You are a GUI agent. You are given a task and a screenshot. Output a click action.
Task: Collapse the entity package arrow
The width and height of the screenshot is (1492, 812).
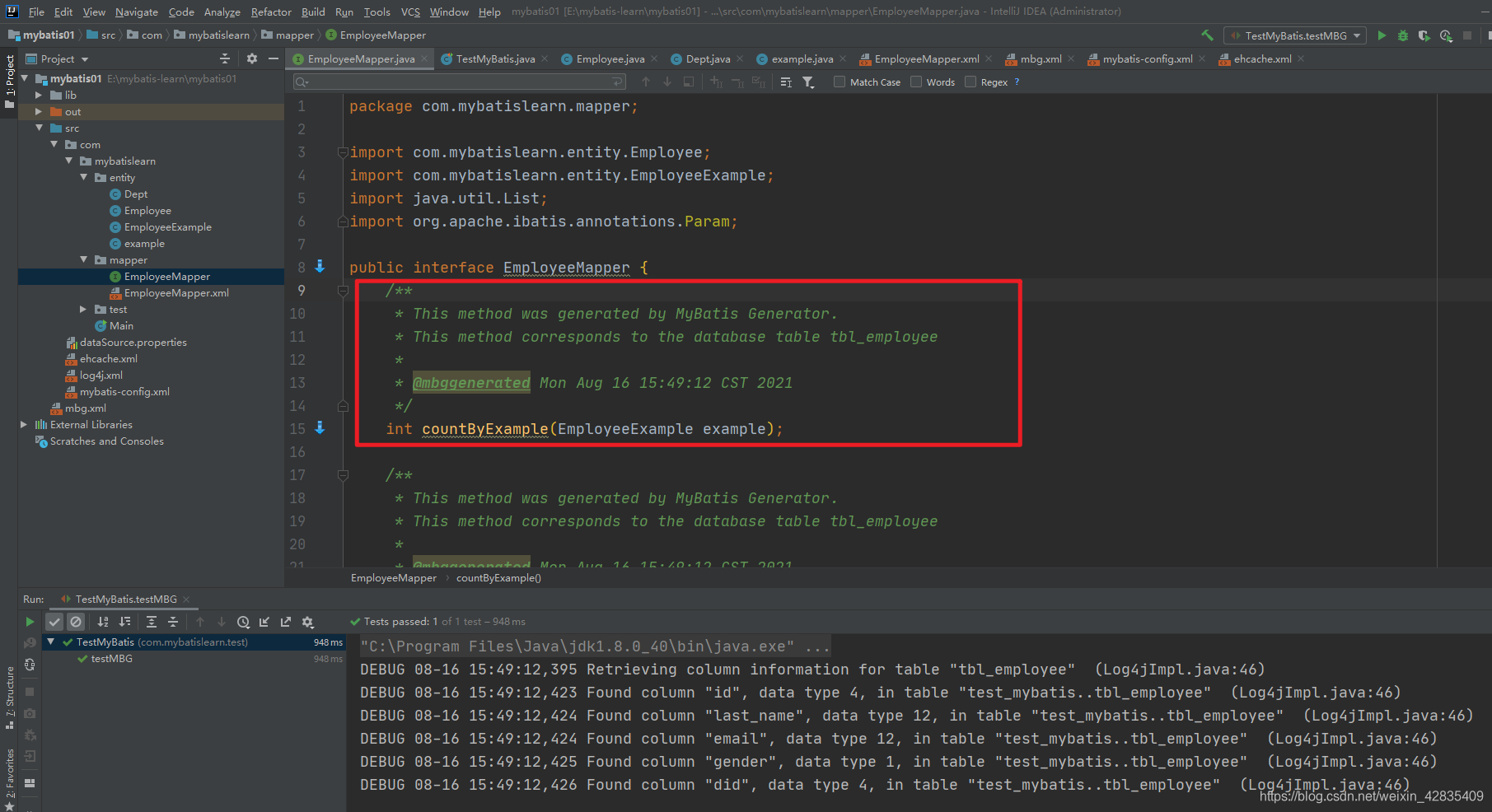(83, 177)
